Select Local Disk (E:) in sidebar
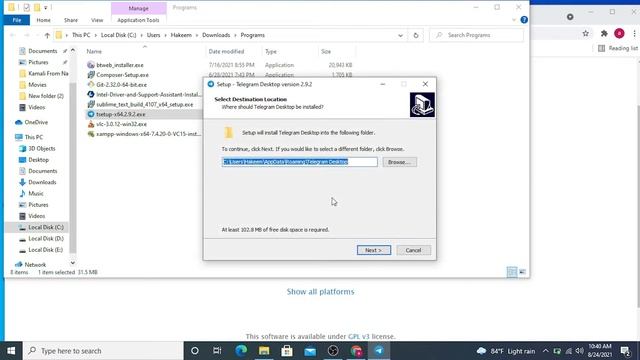This screenshot has width=640, height=360. pyautogui.click(x=45, y=250)
